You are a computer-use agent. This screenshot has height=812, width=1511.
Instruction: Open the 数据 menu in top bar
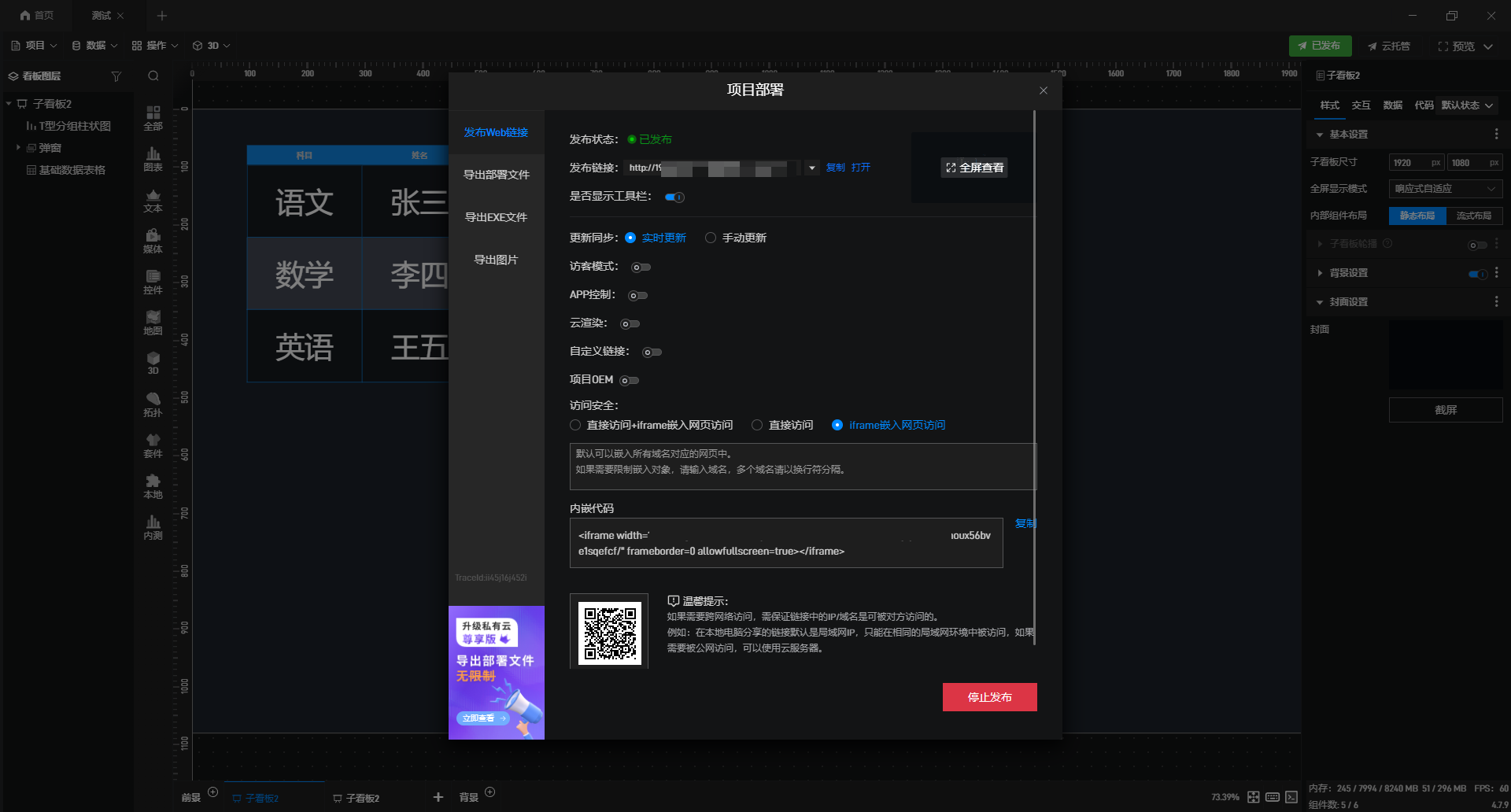point(94,46)
